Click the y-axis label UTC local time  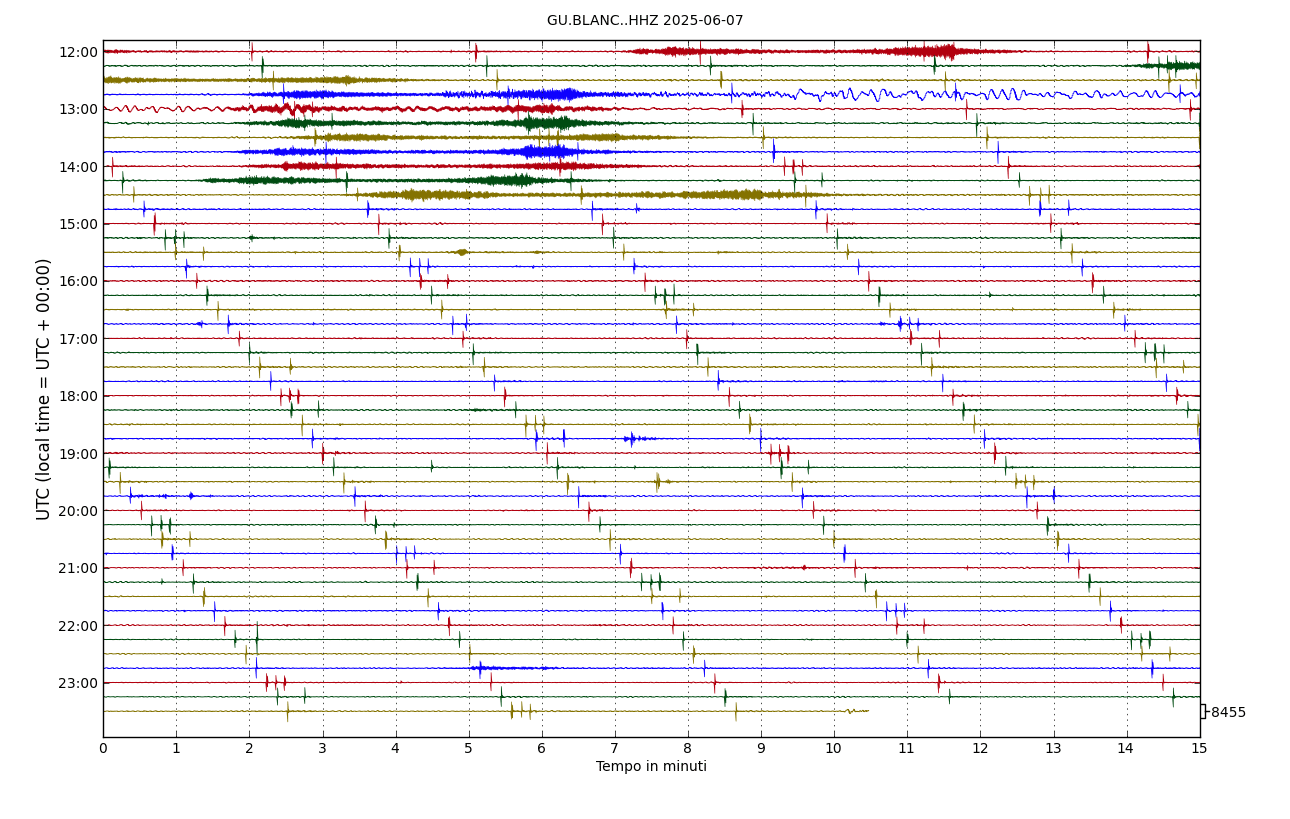point(44,389)
